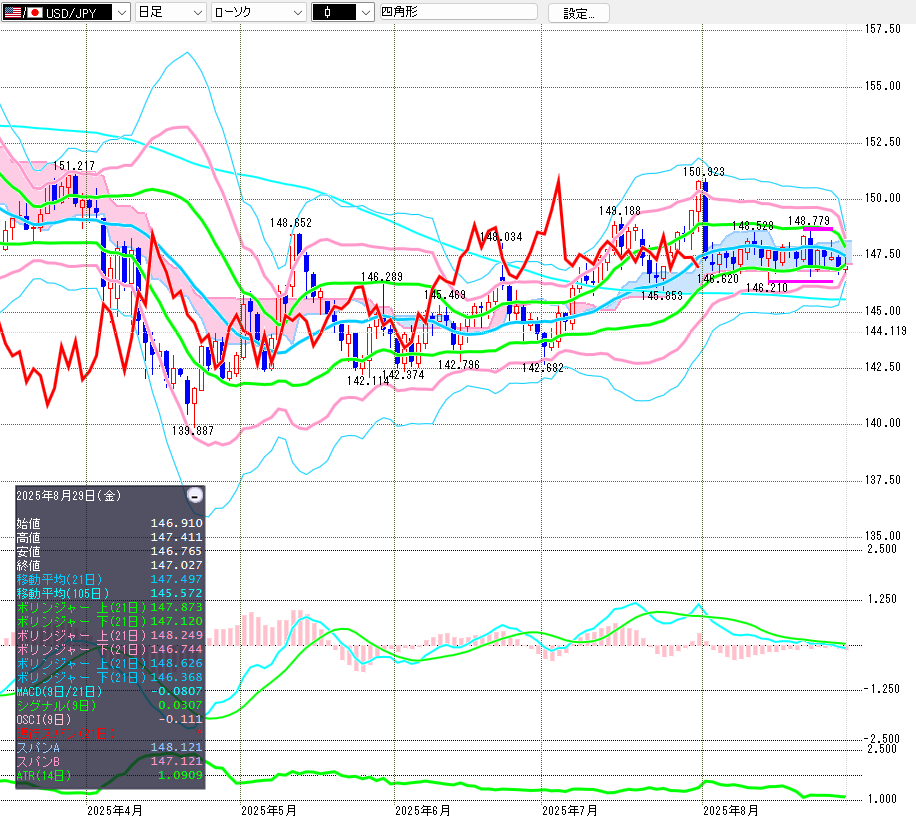Select the スパンB 147.121 row
This screenshot has width=916, height=820.
click(x=110, y=762)
